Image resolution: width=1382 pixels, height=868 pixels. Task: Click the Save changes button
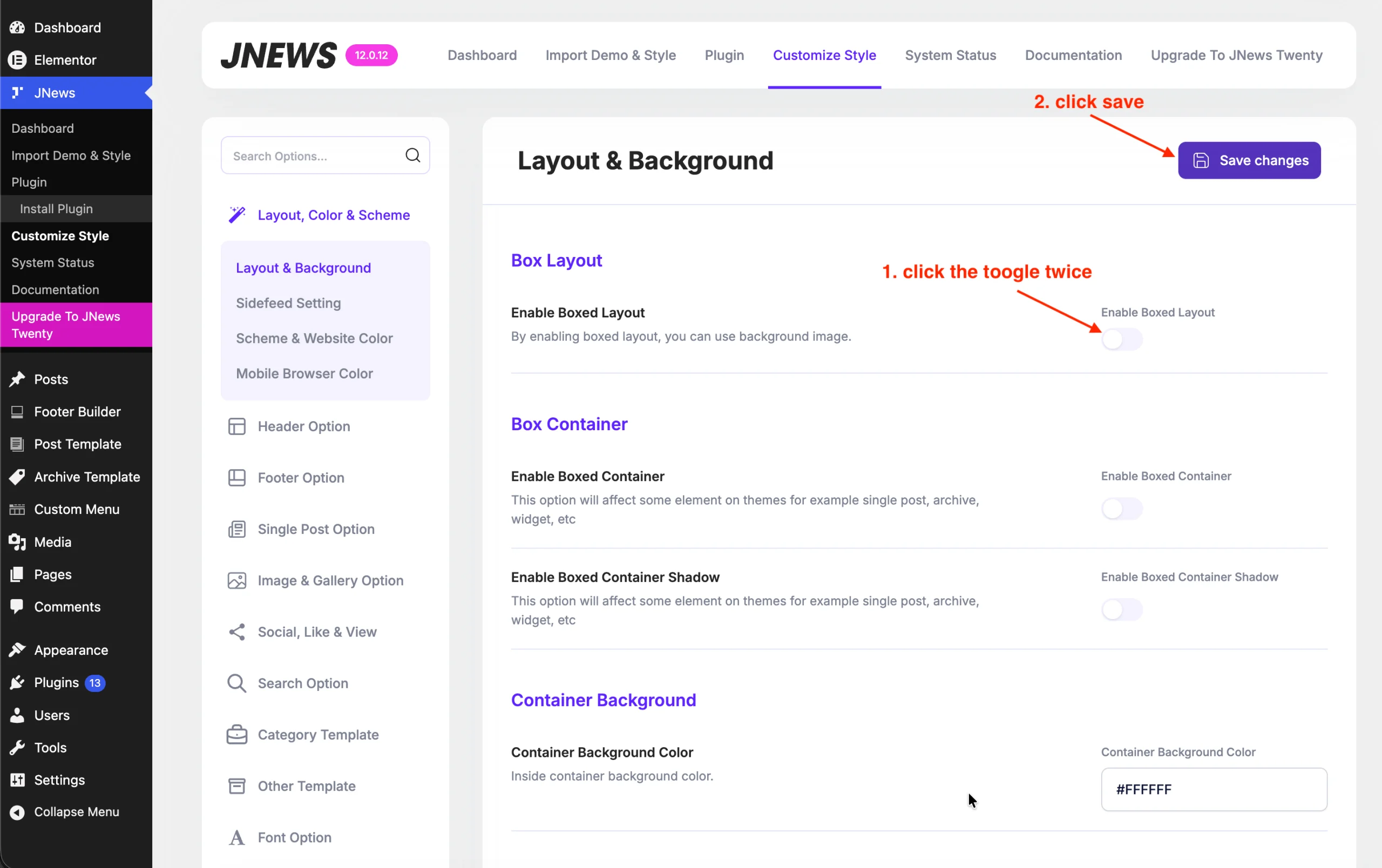(1249, 160)
